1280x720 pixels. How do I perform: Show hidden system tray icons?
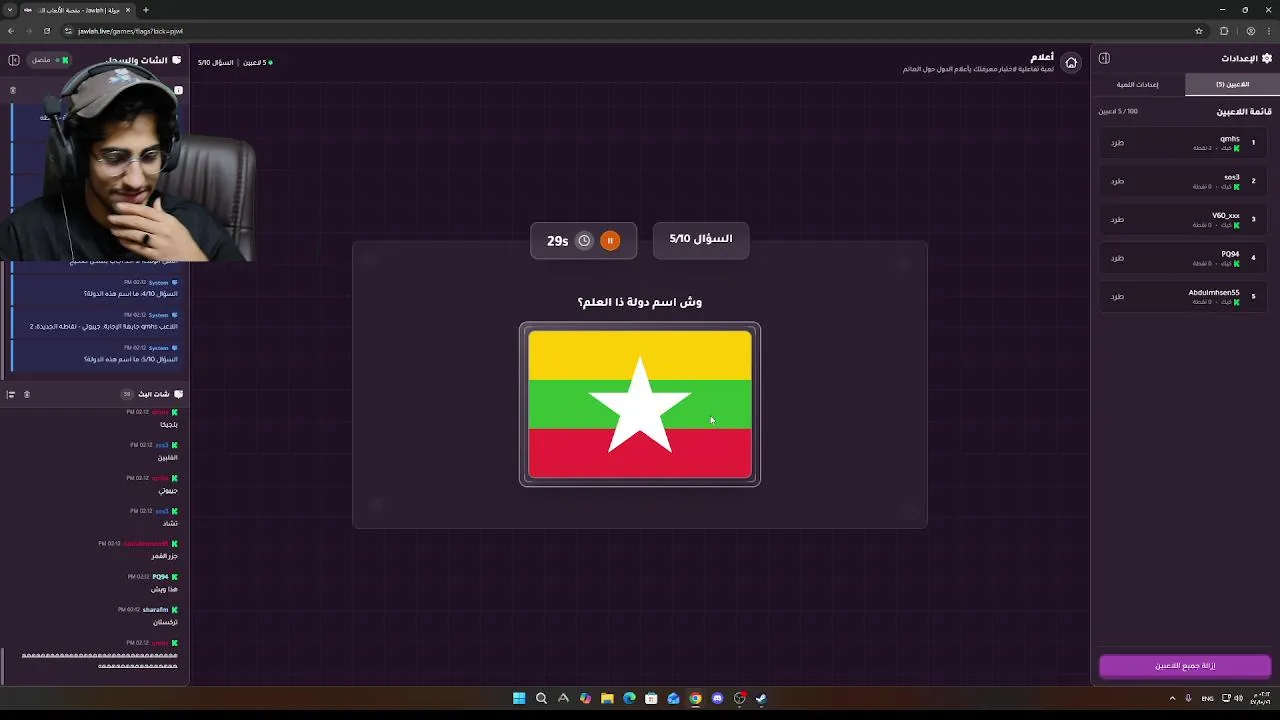tap(1172, 698)
